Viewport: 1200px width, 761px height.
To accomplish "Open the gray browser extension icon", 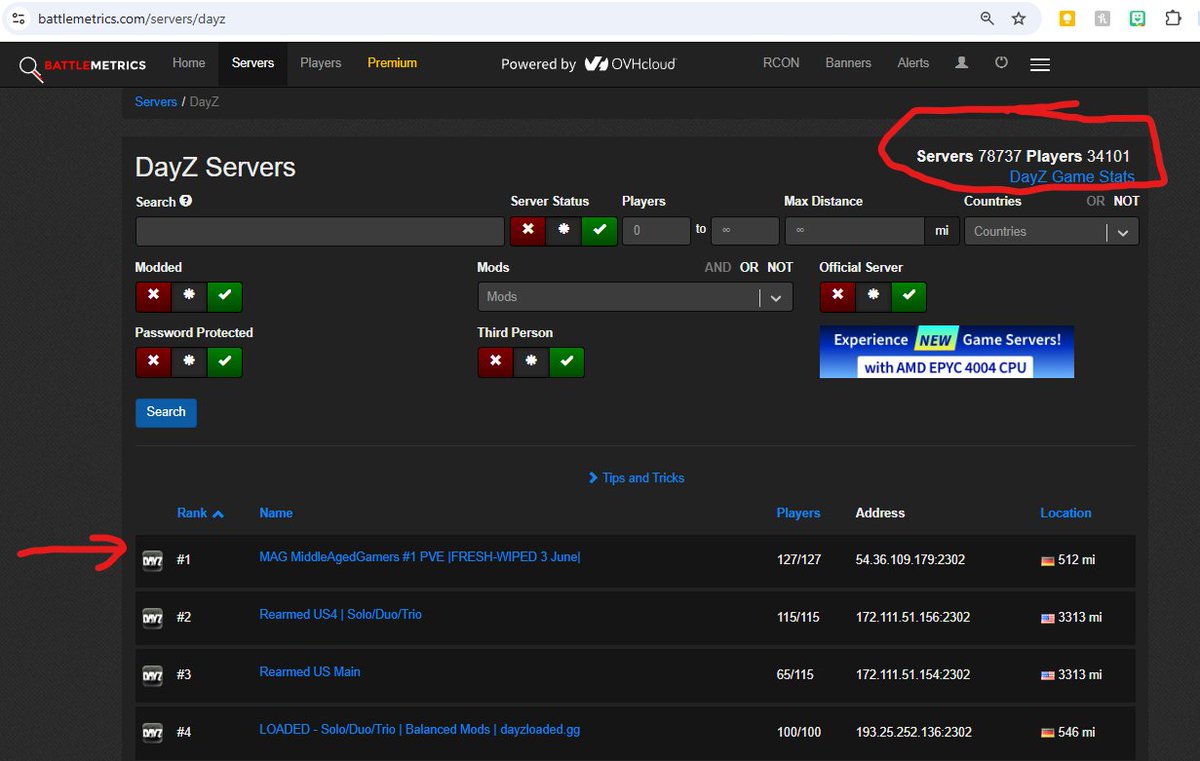I will 1102,18.
